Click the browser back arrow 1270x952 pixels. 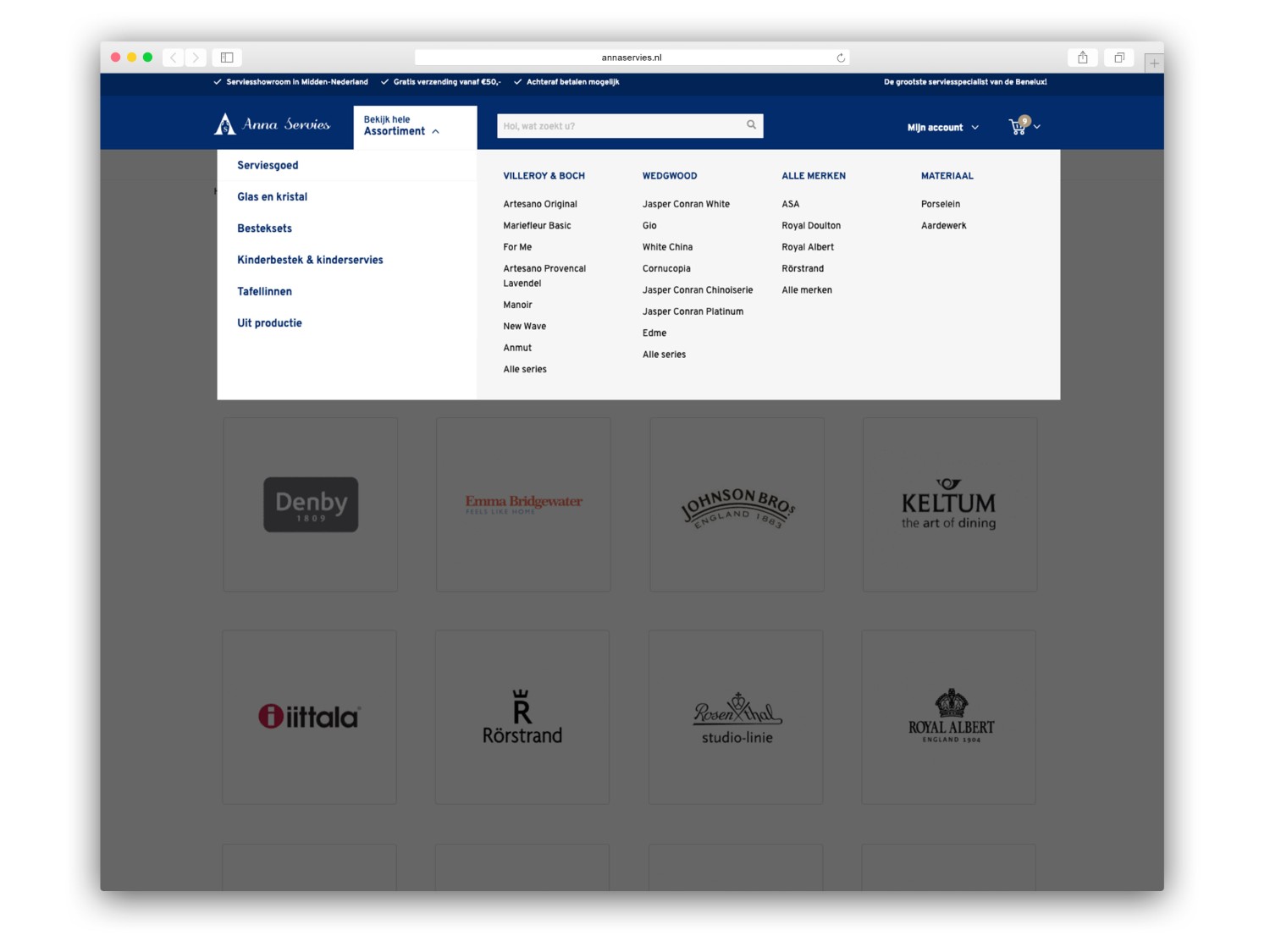point(173,57)
